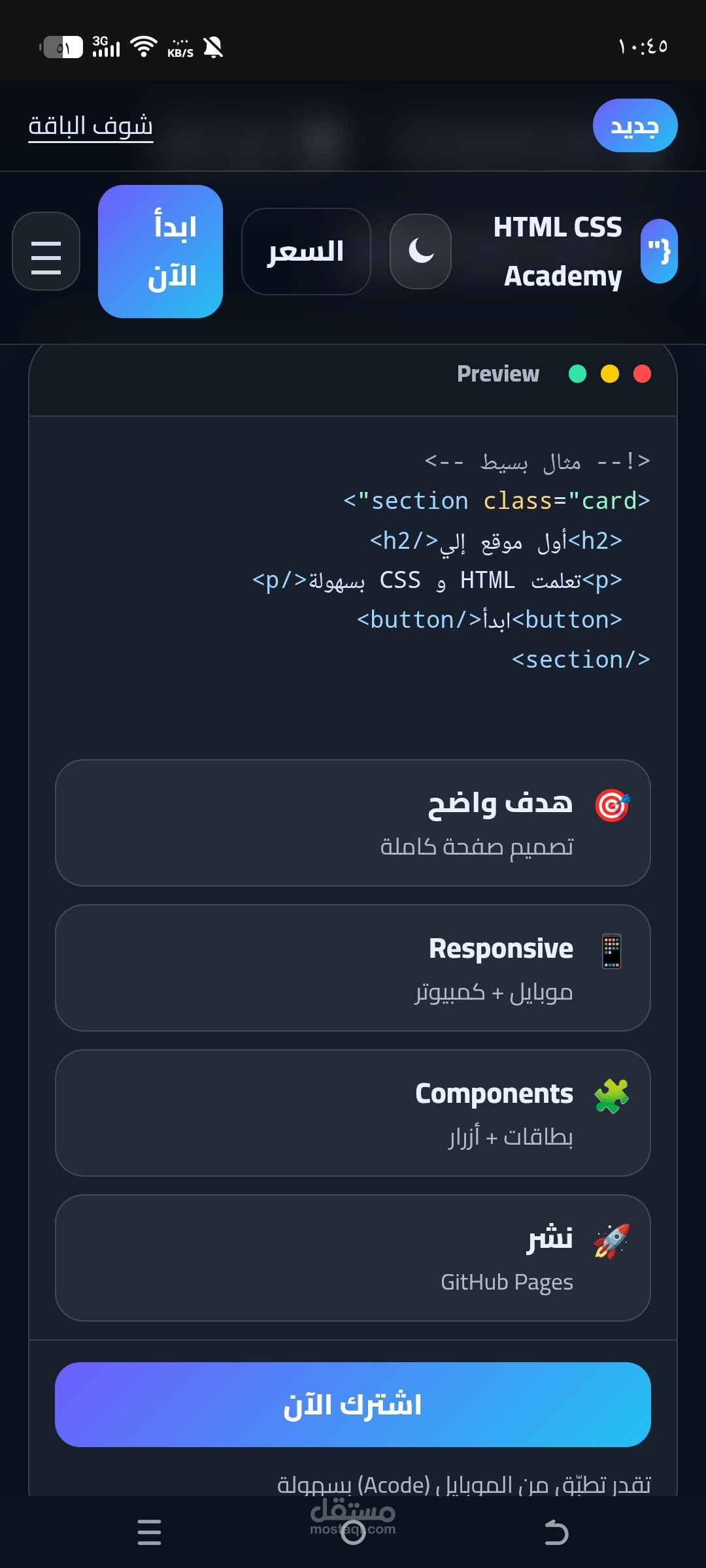The height and width of the screenshot is (1568, 706).
Task: Toggle dark mode with the moon icon
Action: click(x=420, y=252)
